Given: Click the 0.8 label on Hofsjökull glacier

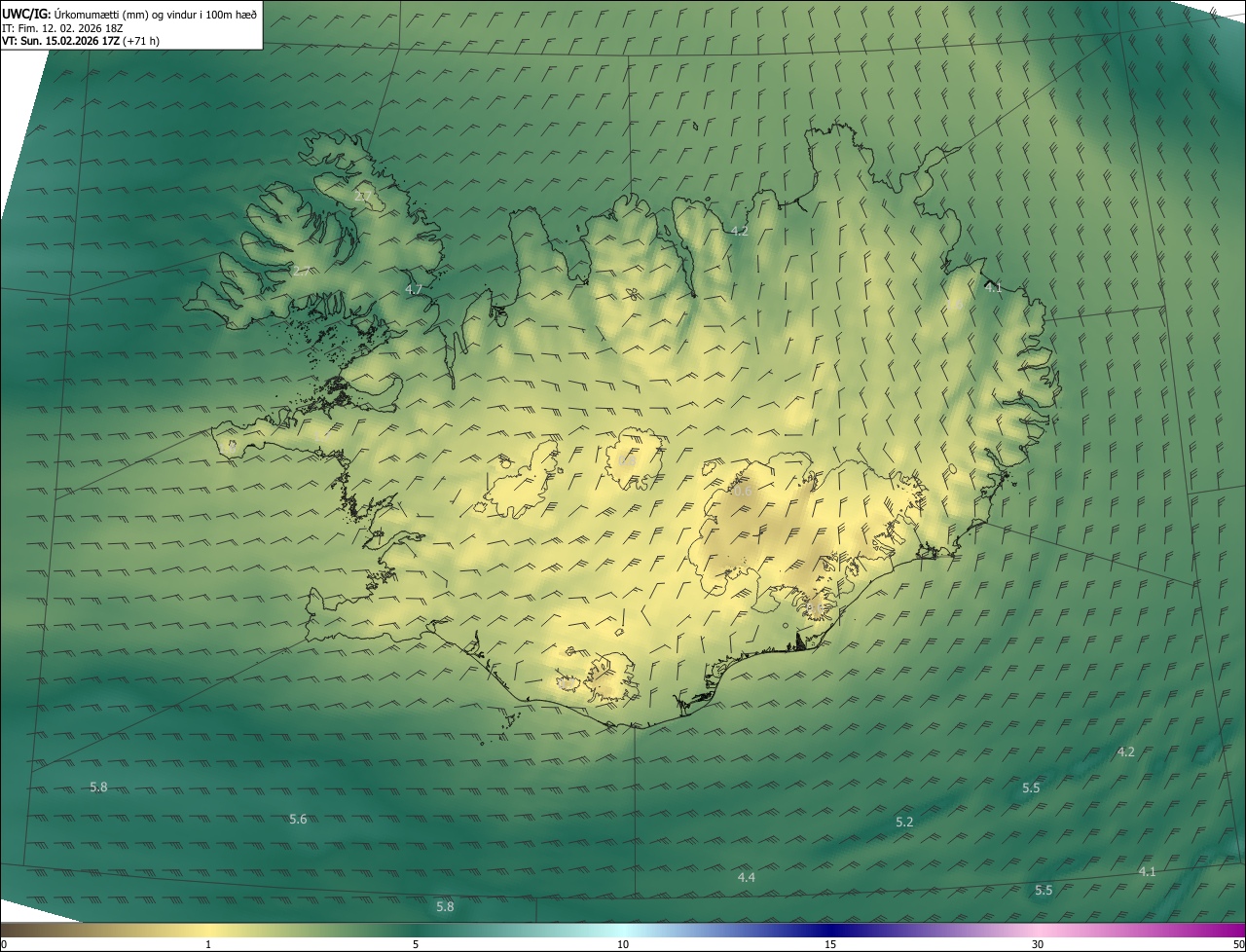Looking at the screenshot, I should [x=626, y=459].
